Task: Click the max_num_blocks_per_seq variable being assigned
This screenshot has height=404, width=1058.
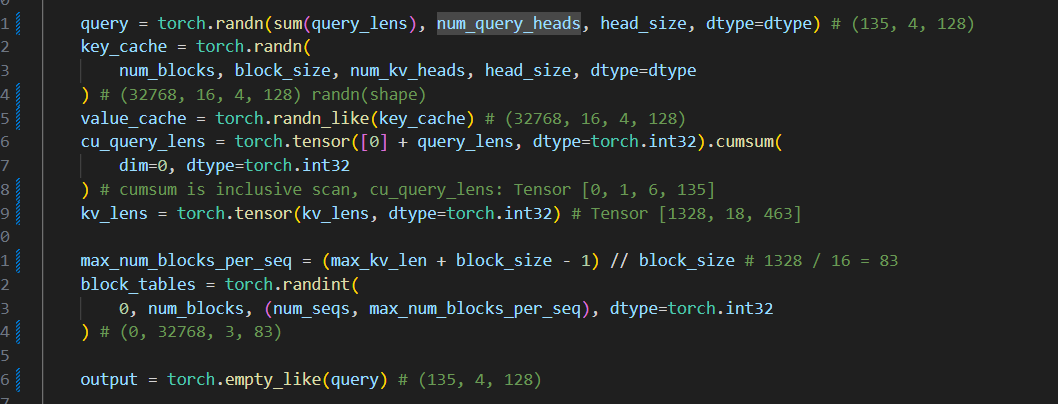Action: tap(186, 261)
